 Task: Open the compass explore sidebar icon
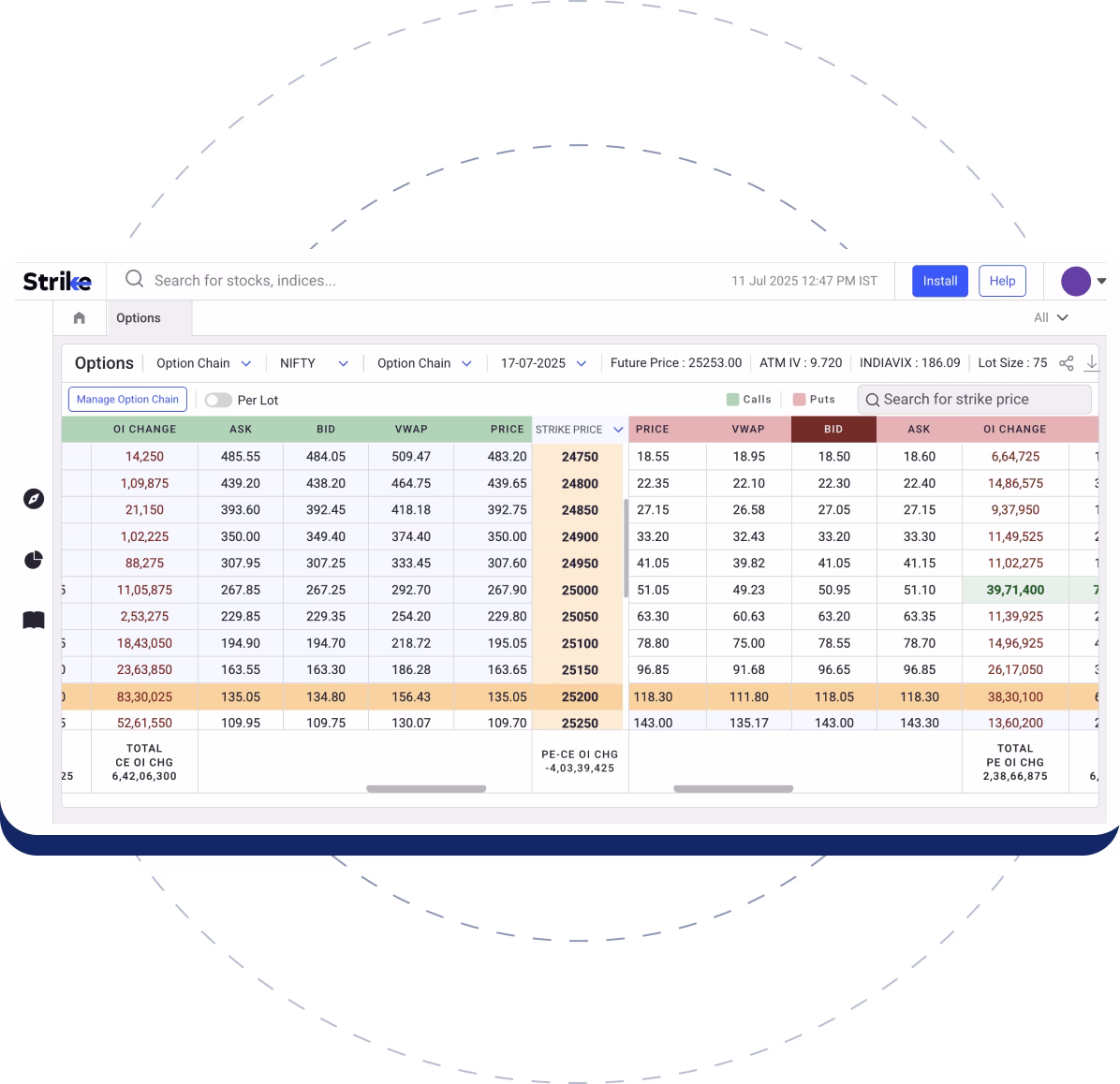click(x=34, y=499)
